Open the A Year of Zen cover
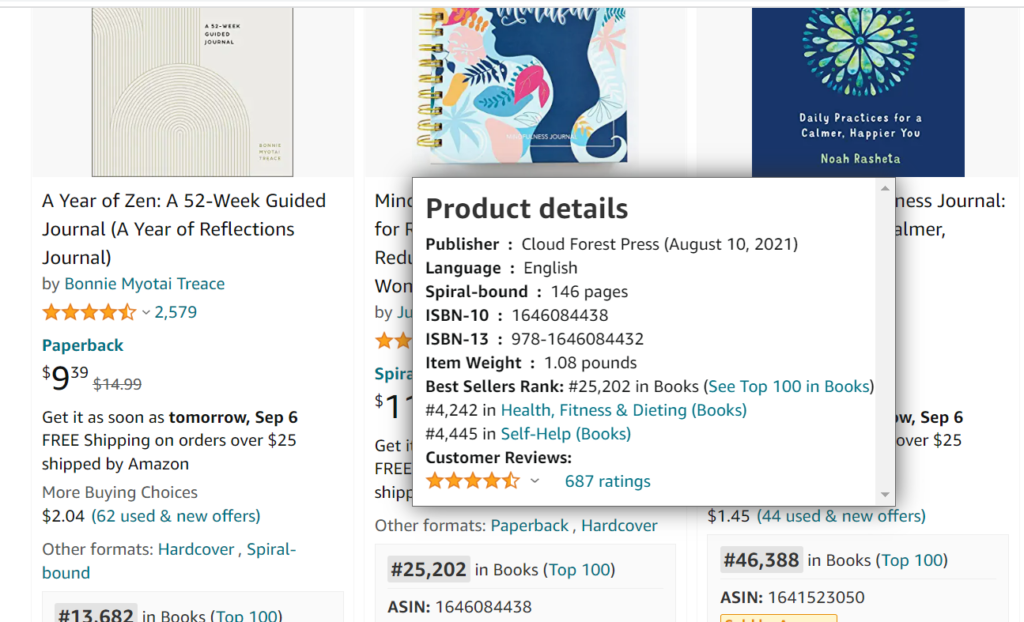 point(193,92)
